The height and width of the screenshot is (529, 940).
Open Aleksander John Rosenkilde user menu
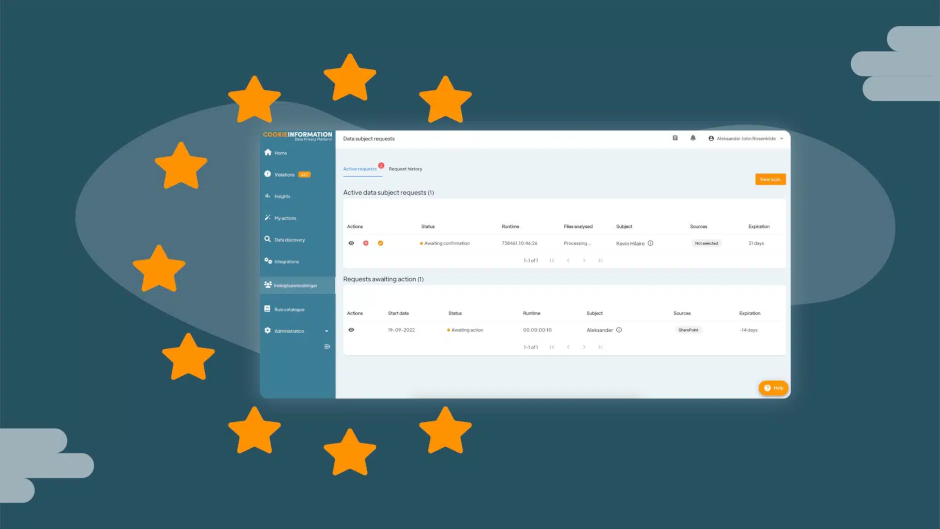click(746, 139)
